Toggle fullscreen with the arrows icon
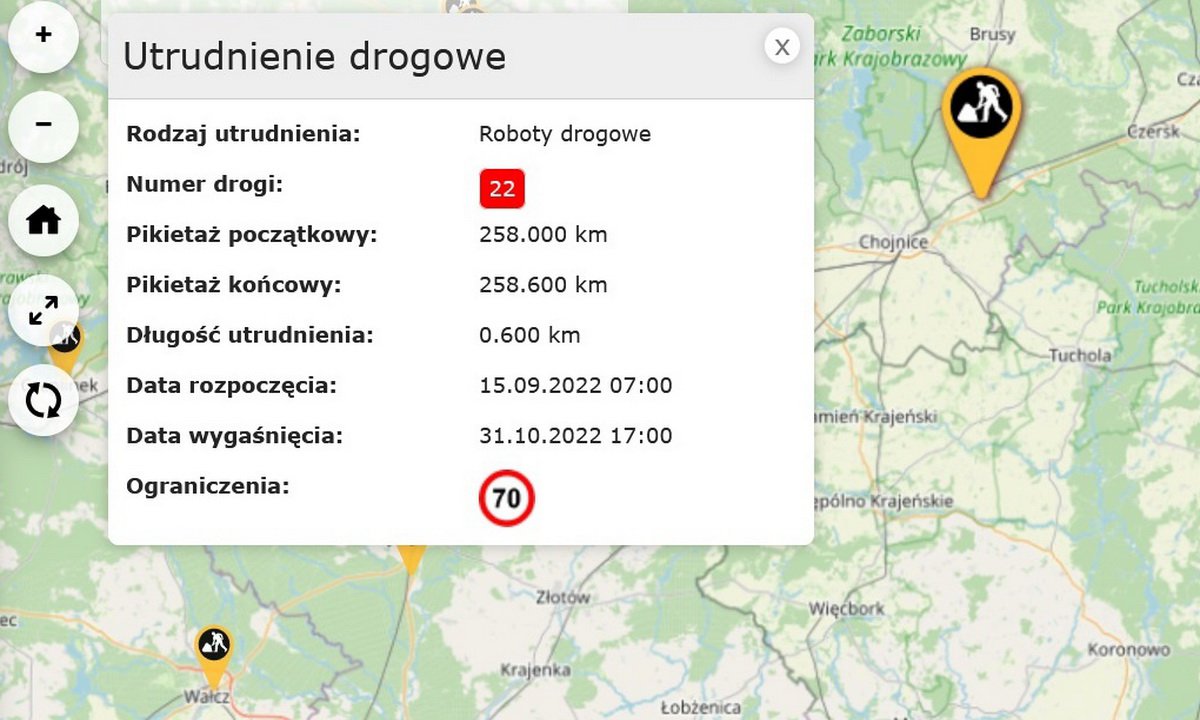This screenshot has height=720, width=1200. (43, 312)
